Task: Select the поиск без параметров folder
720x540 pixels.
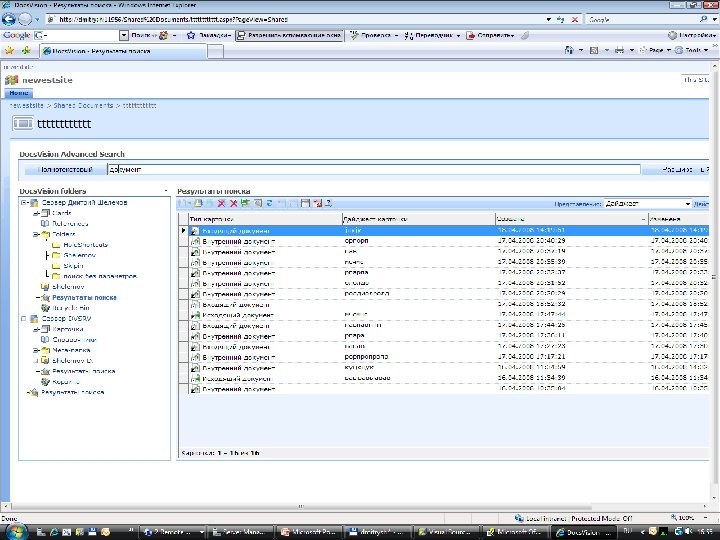Action: coord(100,276)
